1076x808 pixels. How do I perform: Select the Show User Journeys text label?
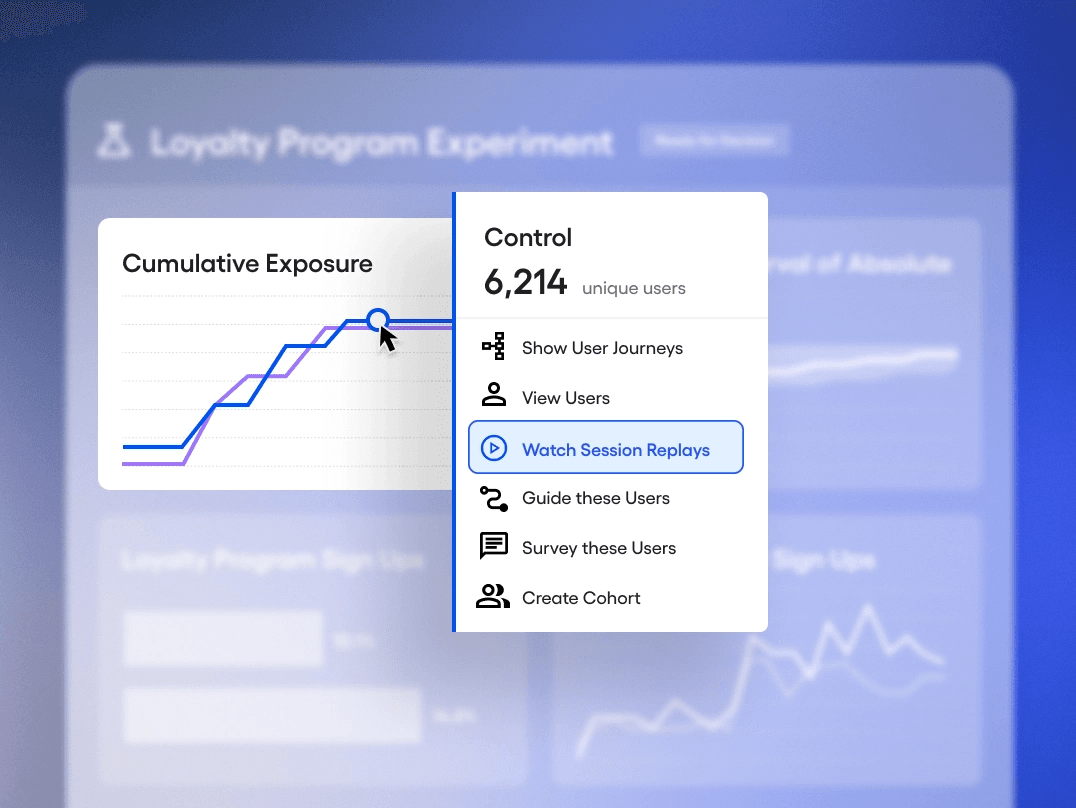click(602, 348)
